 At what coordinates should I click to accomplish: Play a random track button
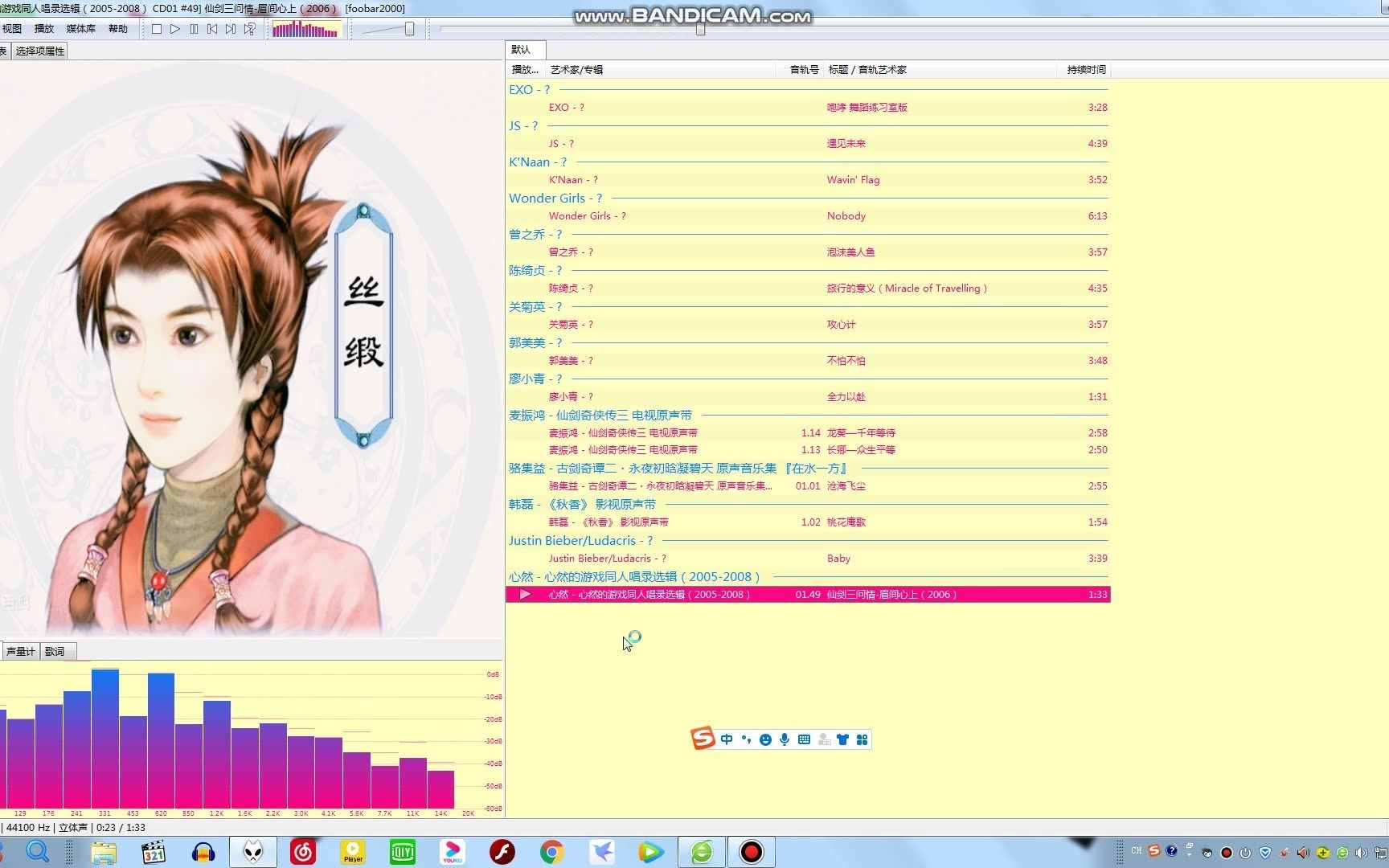[x=250, y=29]
